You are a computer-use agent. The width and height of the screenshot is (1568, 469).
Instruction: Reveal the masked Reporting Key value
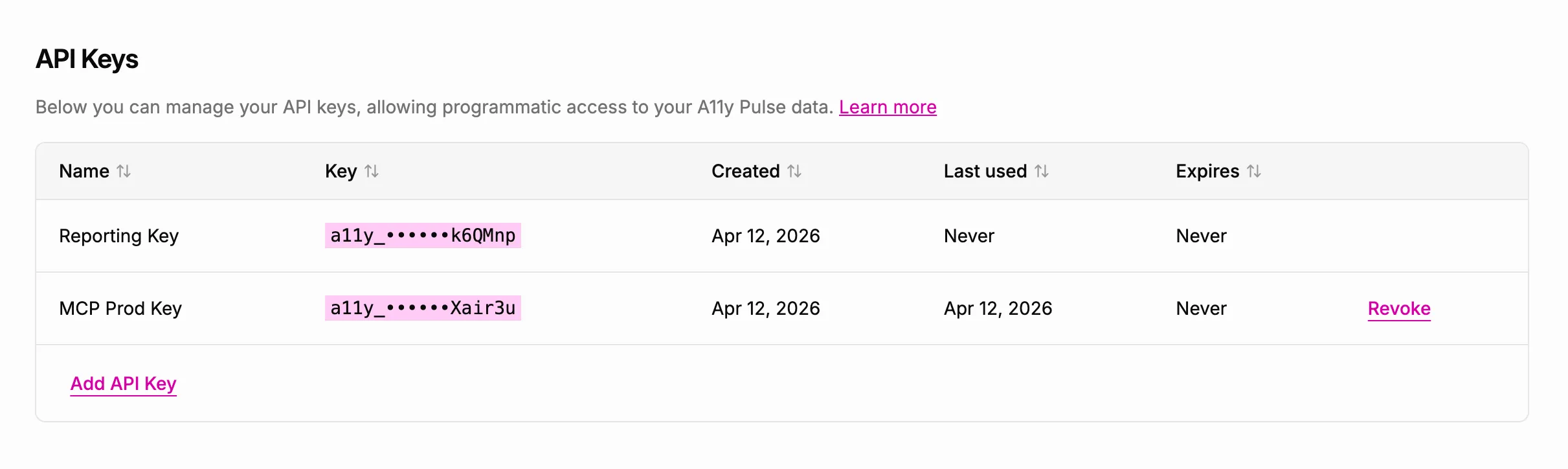(x=423, y=236)
